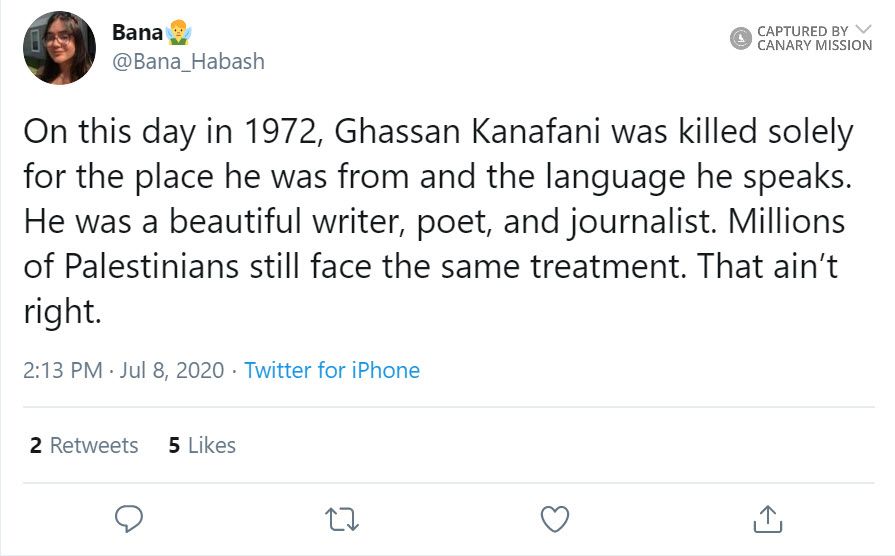Click the final word 'right.' in the tweet

62,311
